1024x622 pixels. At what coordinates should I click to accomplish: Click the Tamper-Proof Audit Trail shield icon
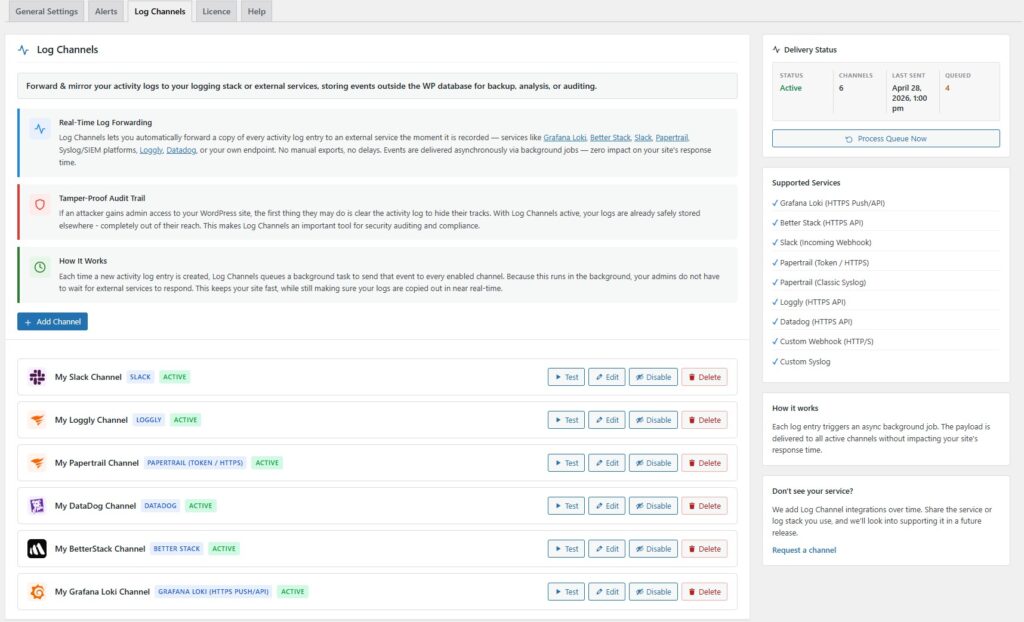[x=40, y=205]
